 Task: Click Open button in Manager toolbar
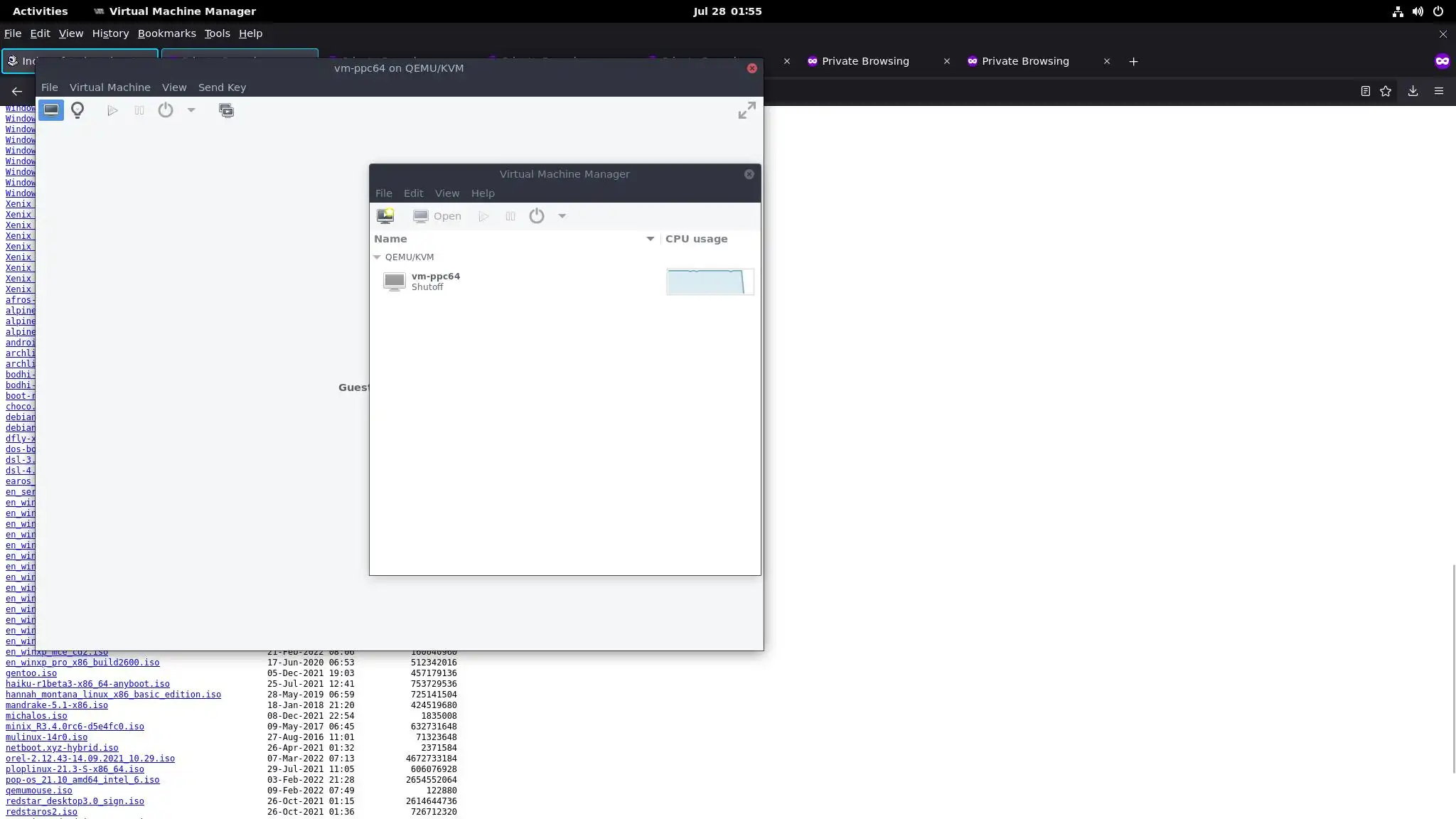[x=437, y=216]
